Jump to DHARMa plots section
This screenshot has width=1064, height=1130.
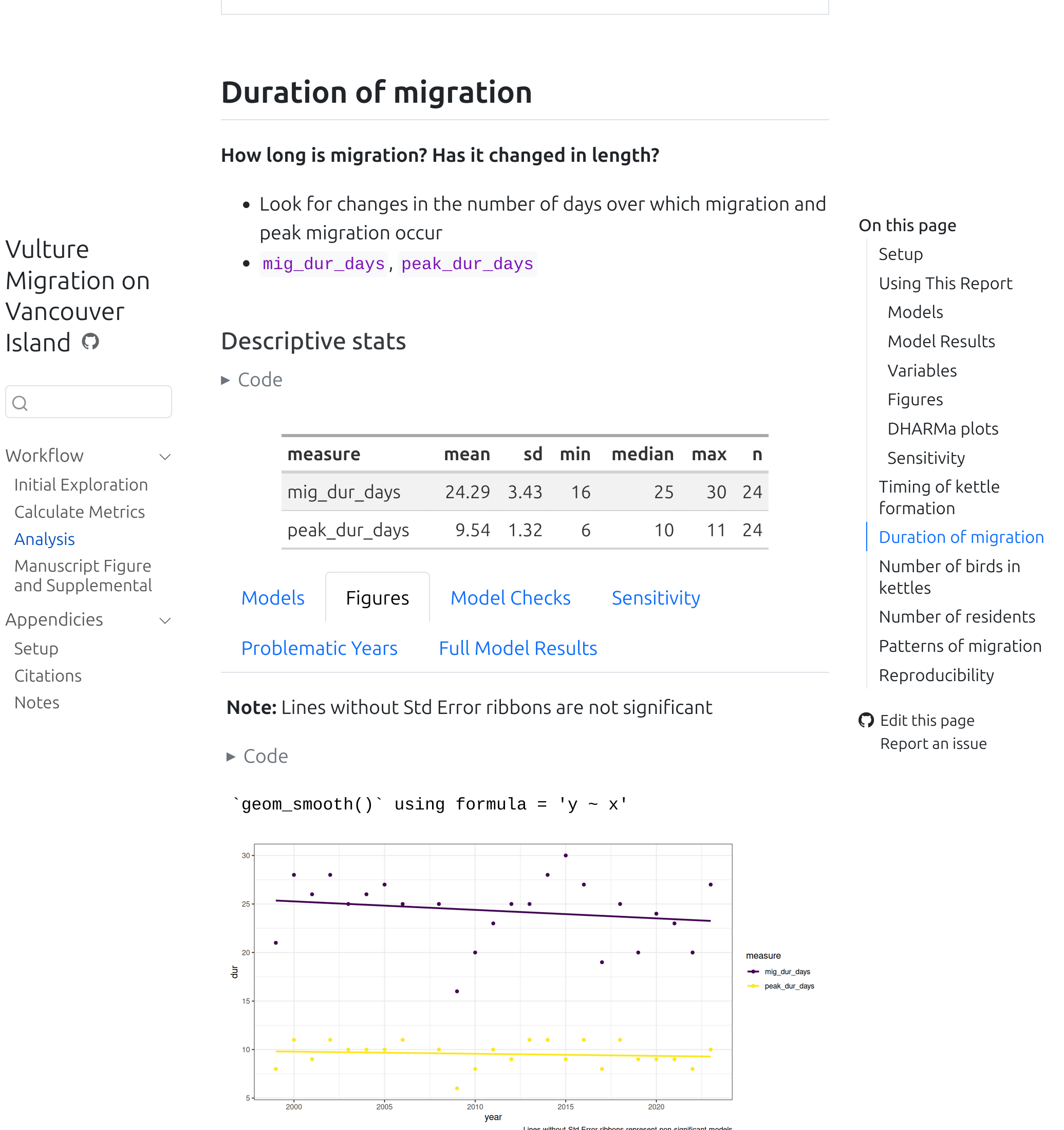[942, 428]
